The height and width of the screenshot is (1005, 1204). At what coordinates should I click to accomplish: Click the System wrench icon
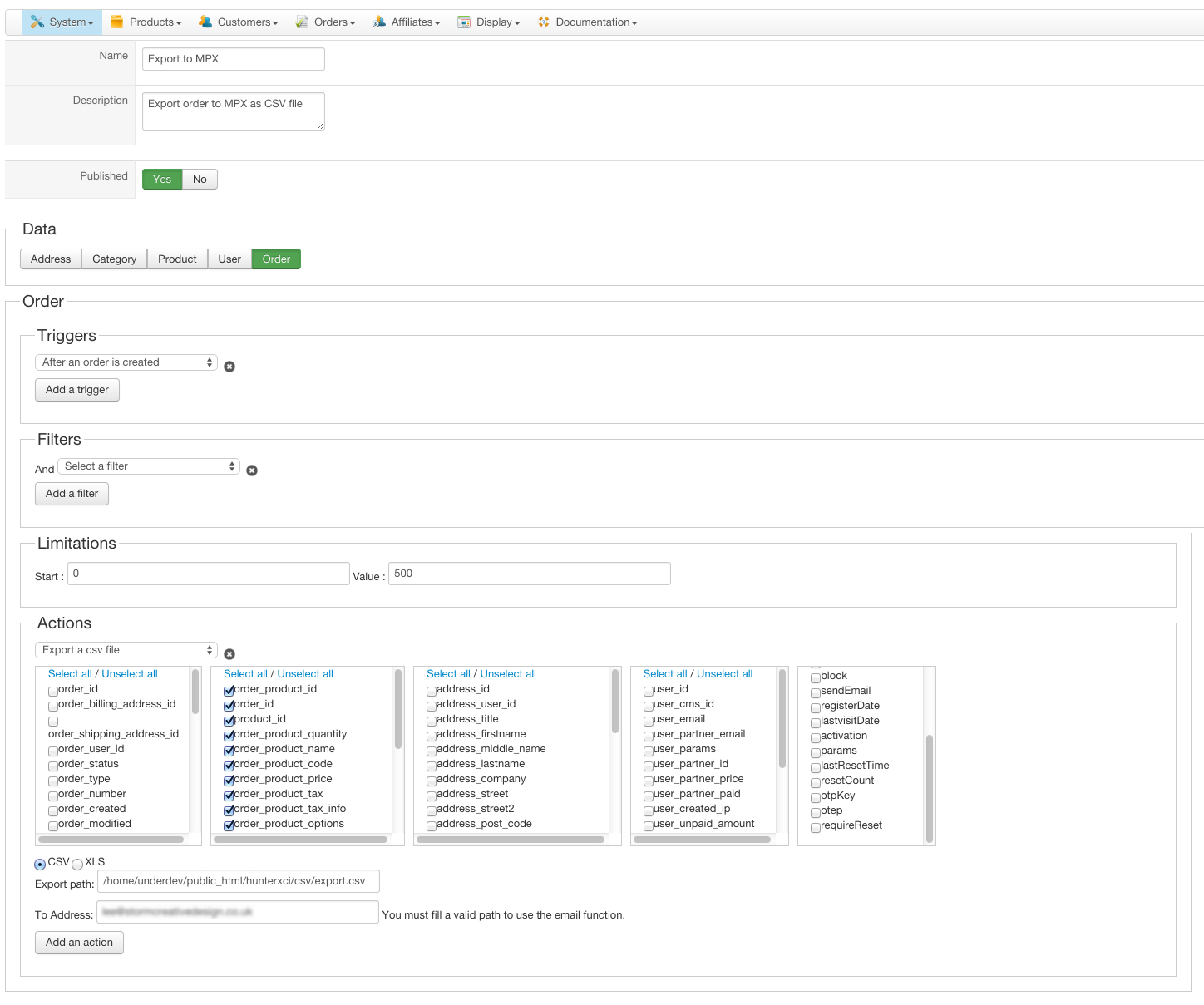coord(37,22)
